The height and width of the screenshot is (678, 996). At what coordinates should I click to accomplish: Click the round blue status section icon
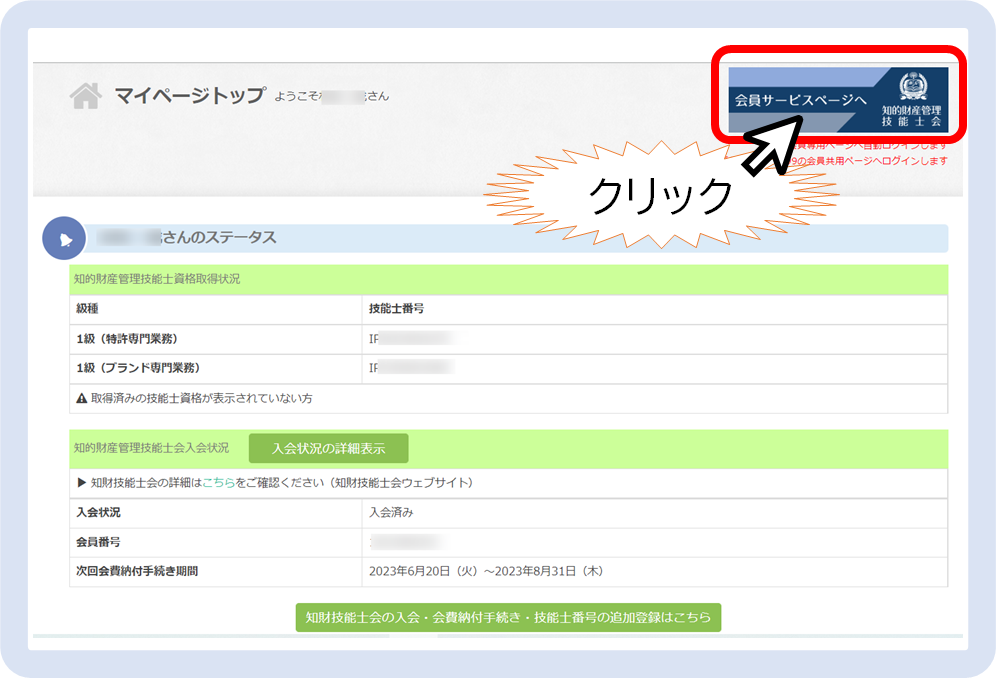point(63,238)
